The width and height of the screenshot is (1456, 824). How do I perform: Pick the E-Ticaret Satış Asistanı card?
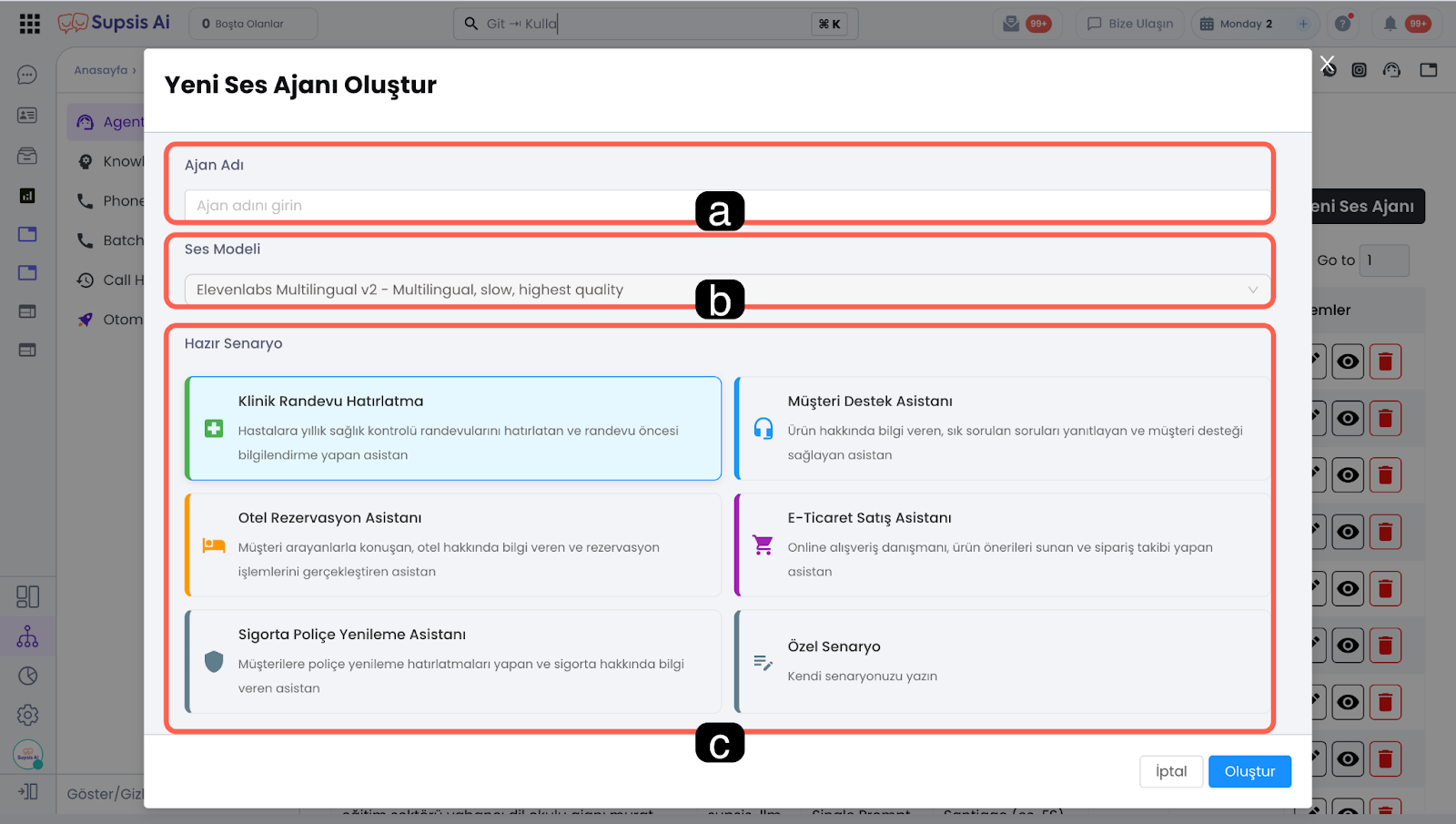tap(1001, 544)
